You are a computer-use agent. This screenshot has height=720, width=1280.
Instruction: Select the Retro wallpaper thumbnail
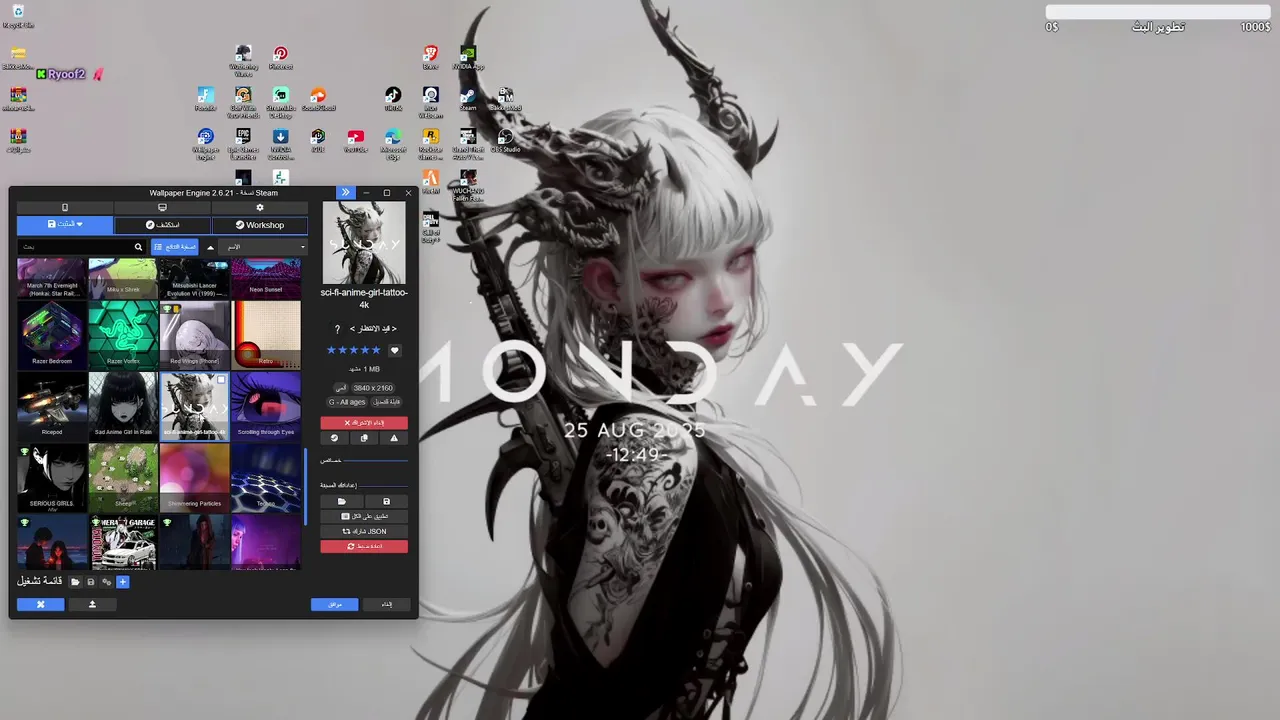[266, 335]
